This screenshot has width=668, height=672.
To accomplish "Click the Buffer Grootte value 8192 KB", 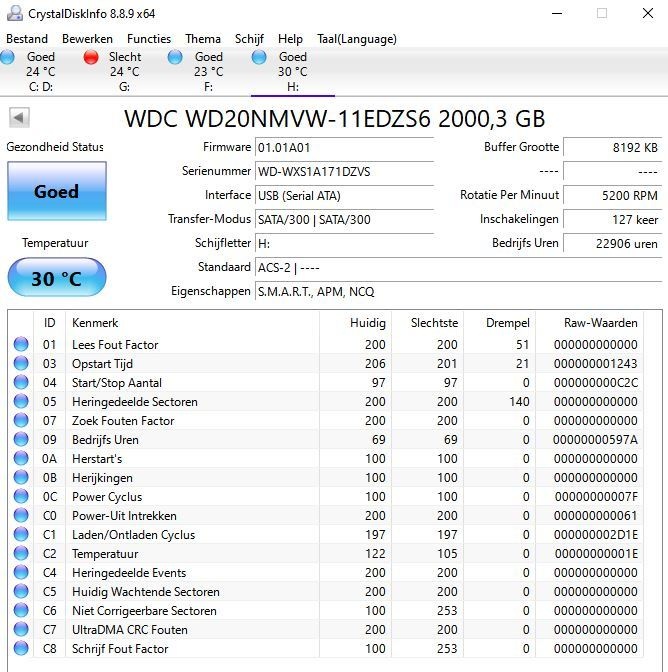I will pyautogui.click(x=613, y=147).
